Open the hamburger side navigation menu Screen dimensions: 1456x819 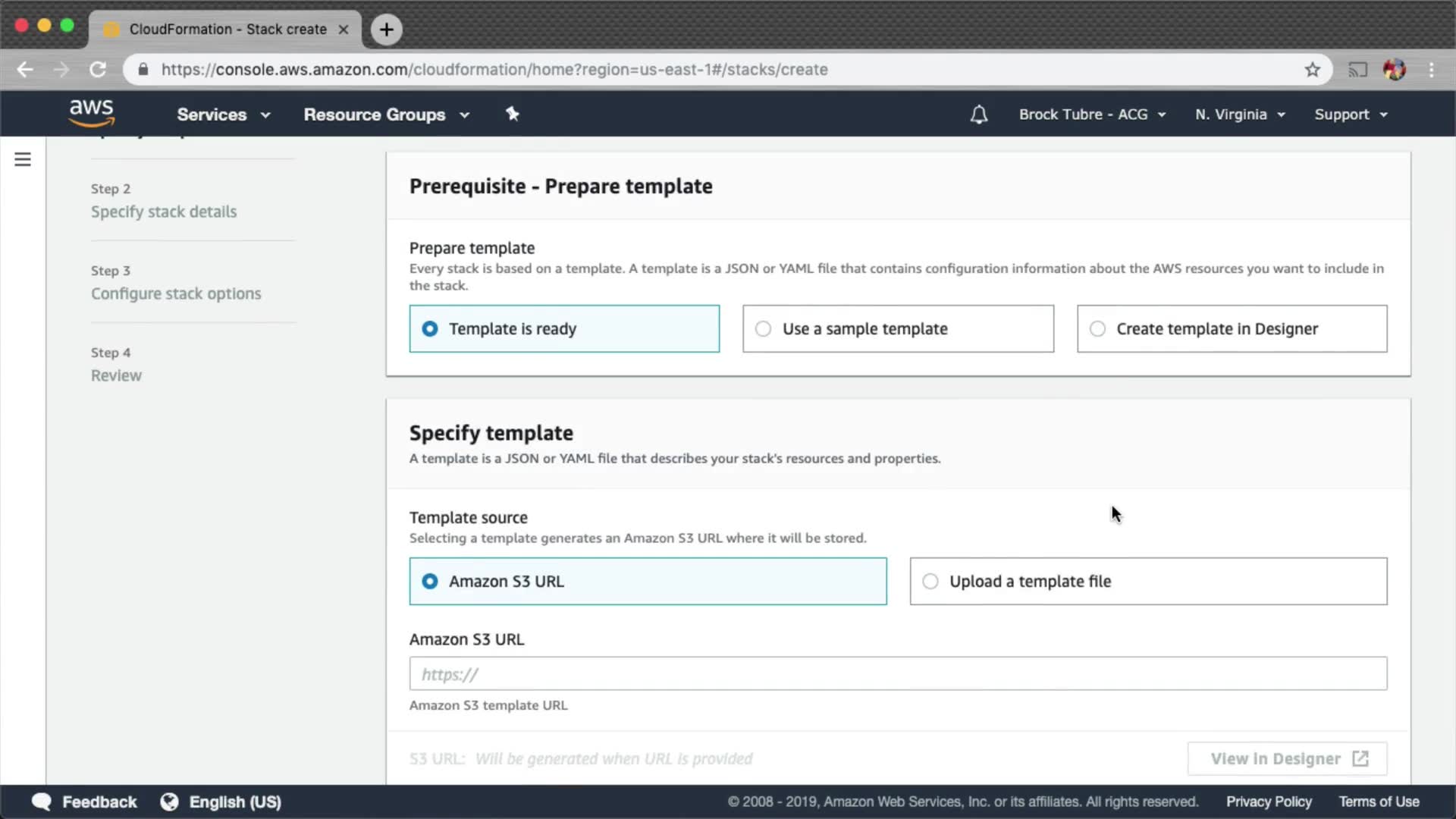click(23, 159)
